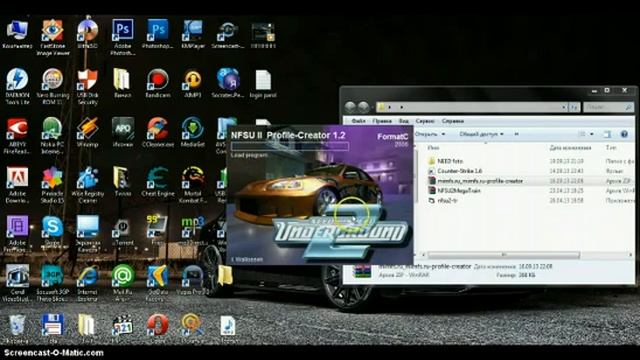This screenshot has height=360, width=640.
Task: Toggle the preview pane button
Action: [x=607, y=134]
